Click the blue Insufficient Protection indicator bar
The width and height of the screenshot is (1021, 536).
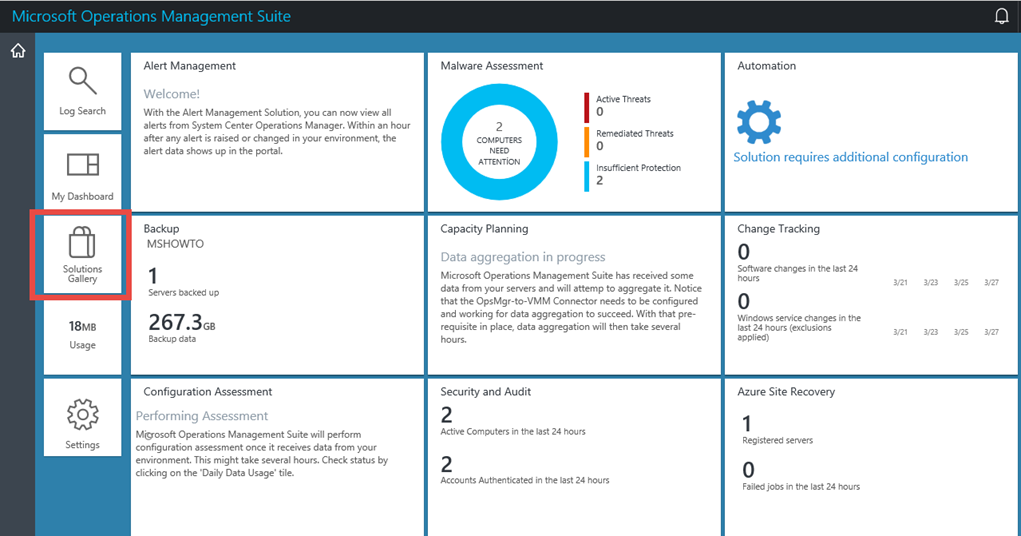pos(586,176)
